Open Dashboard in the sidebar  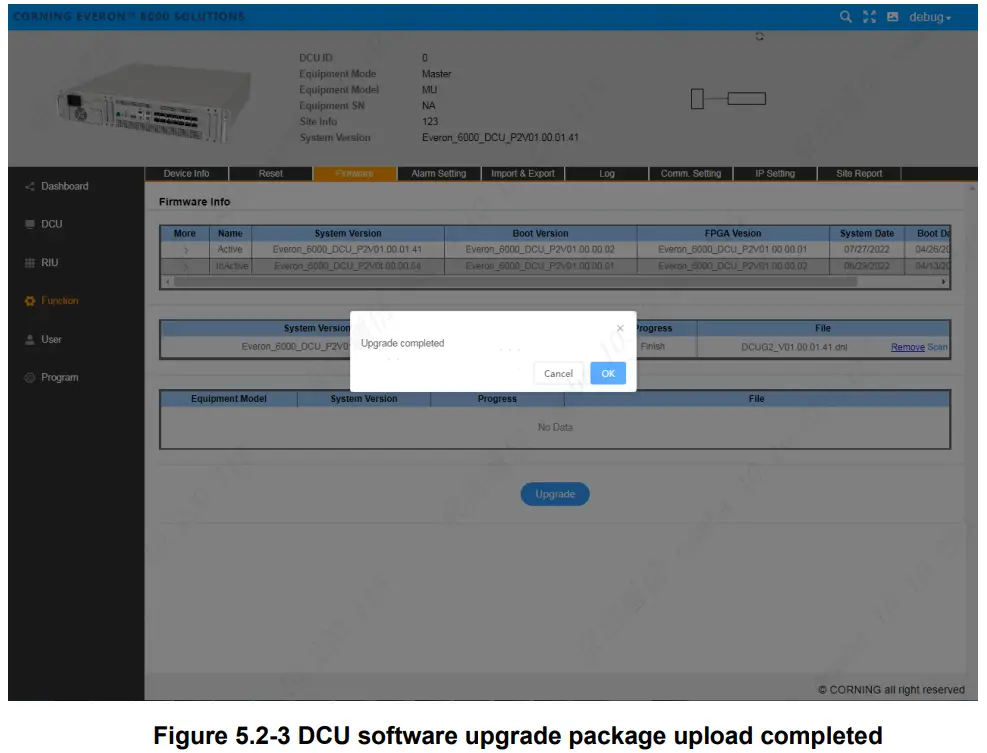pyautogui.click(x=65, y=186)
